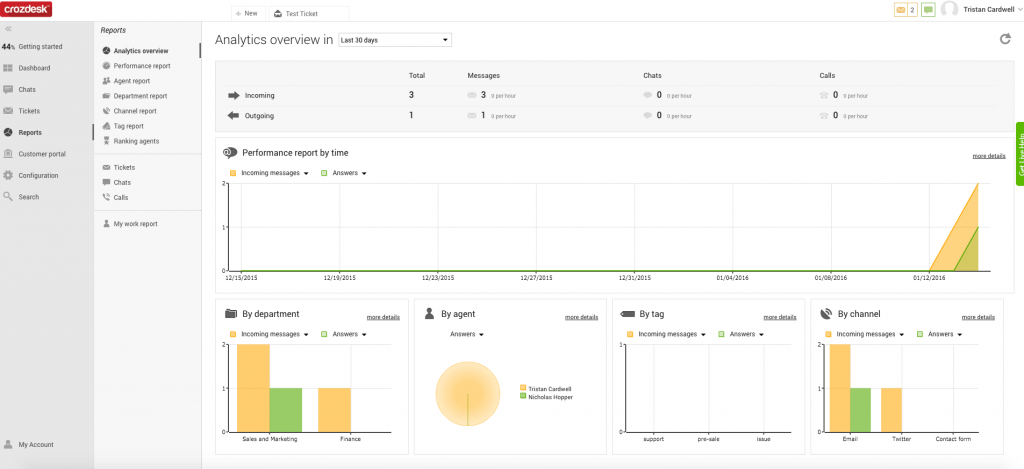Click the Twitter bar in By channel chart
Screen dimensions: 1024x469
[891, 410]
